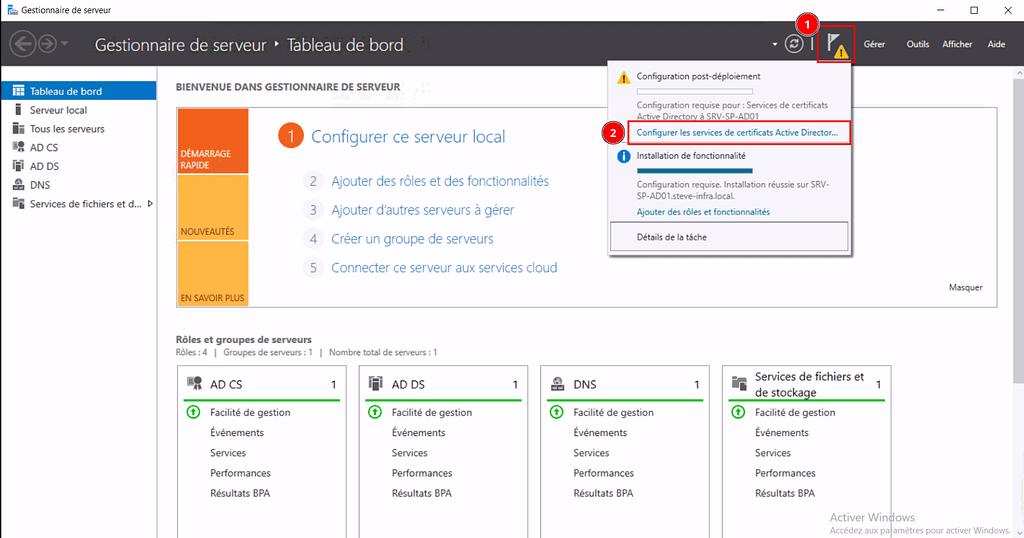The image size is (1024, 538).
Task: Open the Outils menu
Action: point(917,45)
